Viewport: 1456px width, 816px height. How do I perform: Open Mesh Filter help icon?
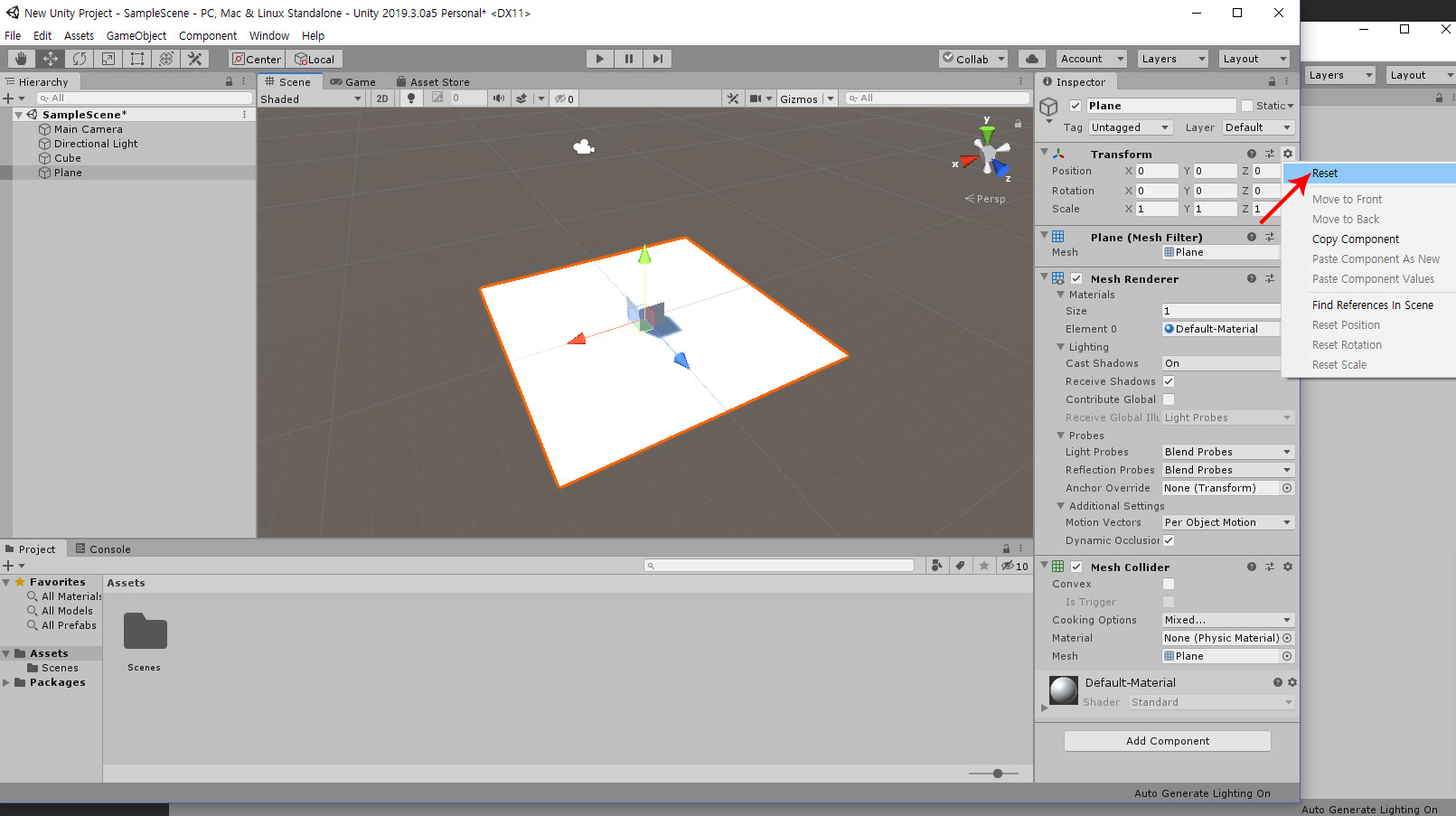point(1252,237)
